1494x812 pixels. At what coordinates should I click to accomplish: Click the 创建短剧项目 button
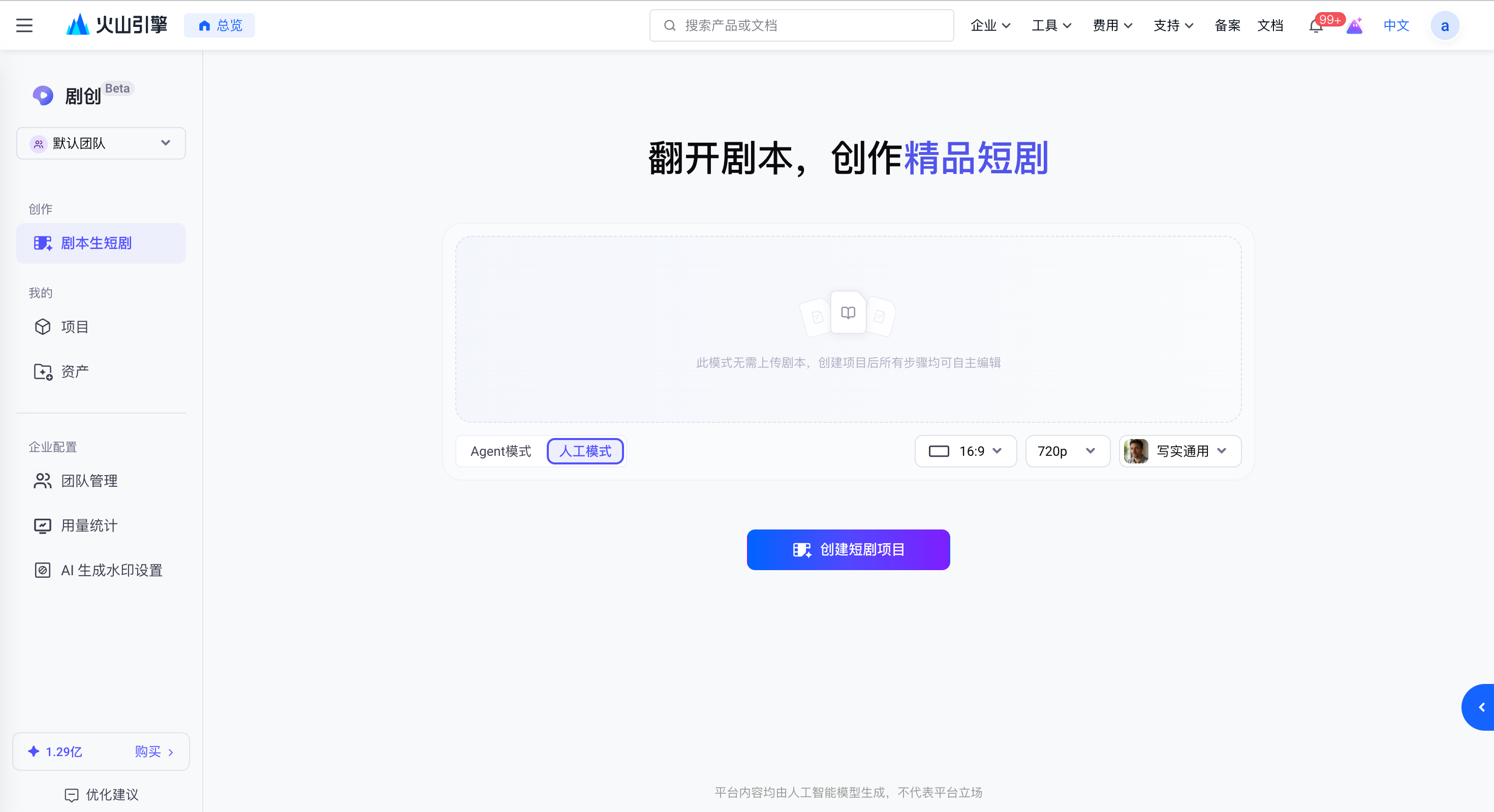click(848, 549)
